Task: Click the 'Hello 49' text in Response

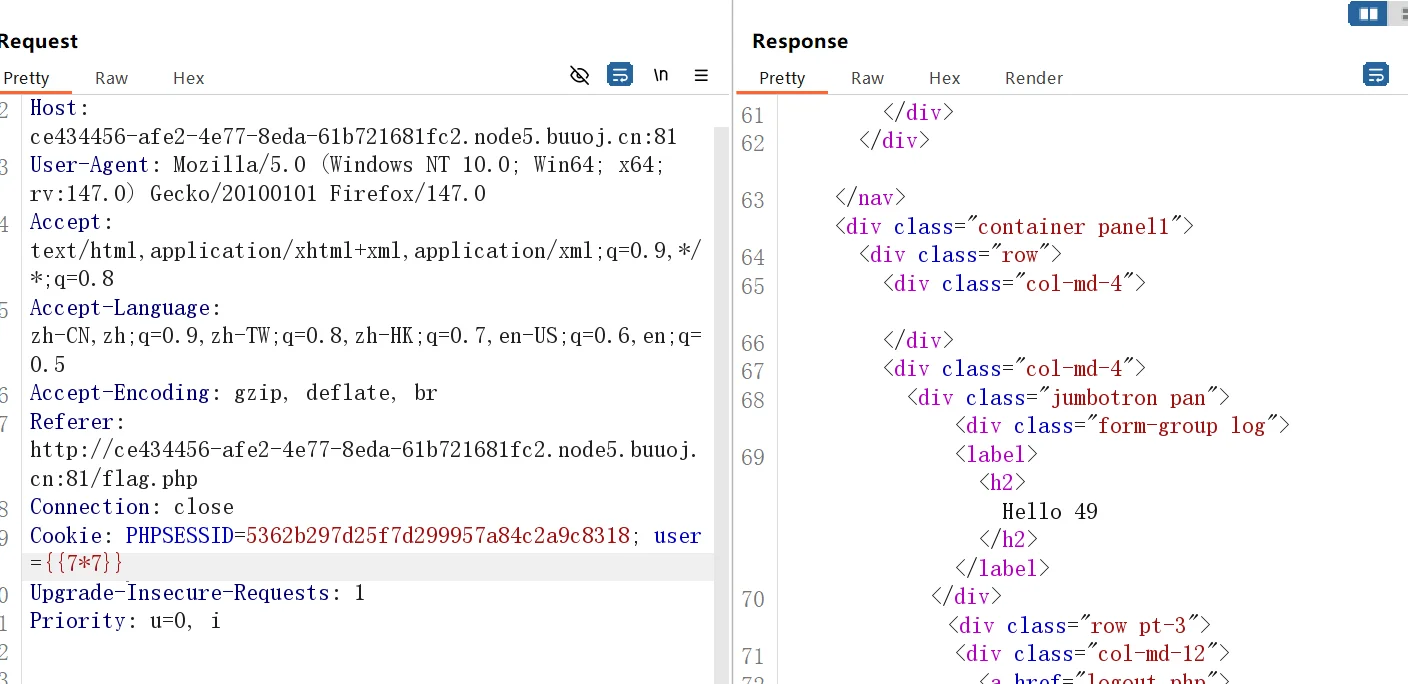Action: 1049,512
